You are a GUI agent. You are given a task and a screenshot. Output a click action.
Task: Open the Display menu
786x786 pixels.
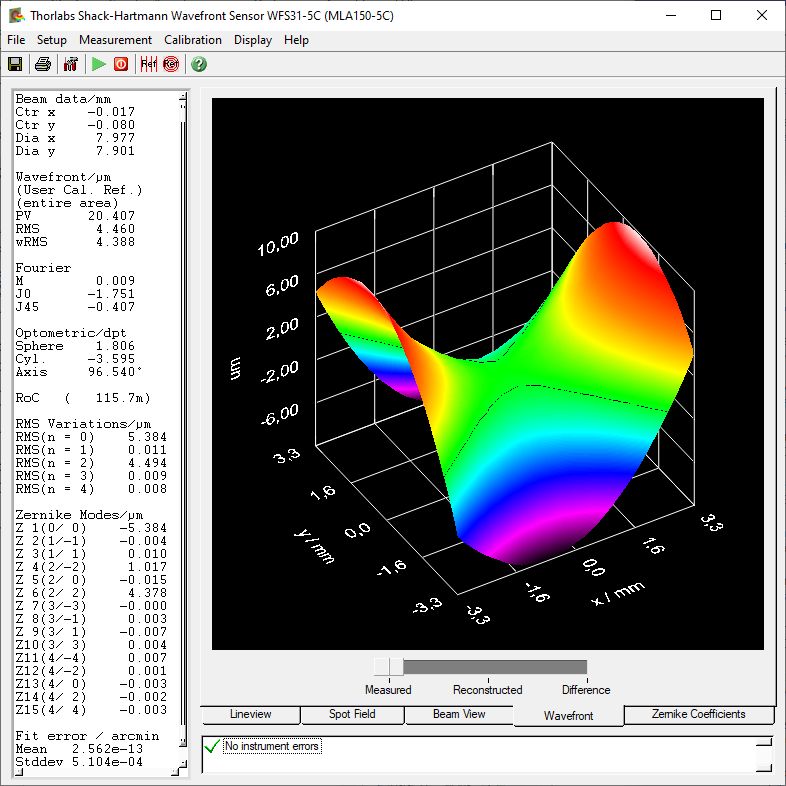pos(253,40)
